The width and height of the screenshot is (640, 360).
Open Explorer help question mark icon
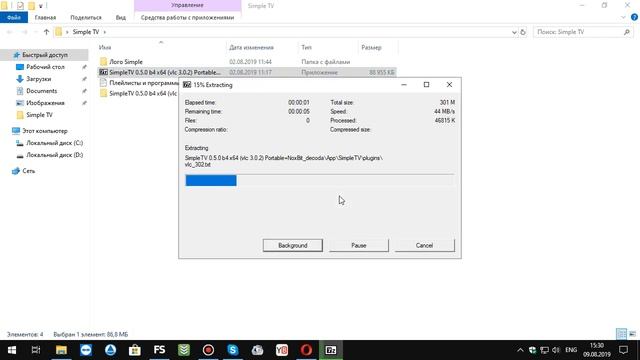(634, 17)
